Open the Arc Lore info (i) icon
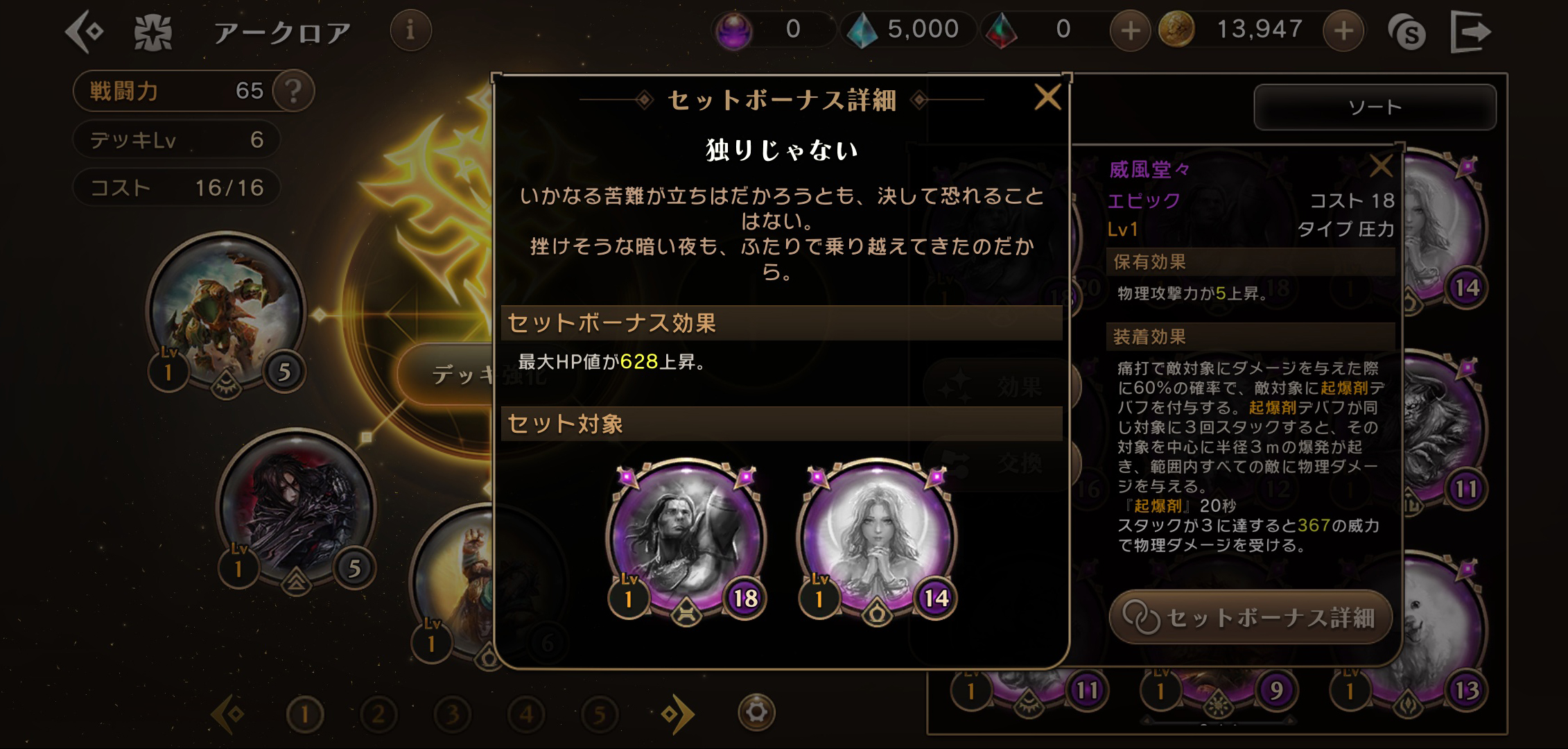 pos(410,30)
